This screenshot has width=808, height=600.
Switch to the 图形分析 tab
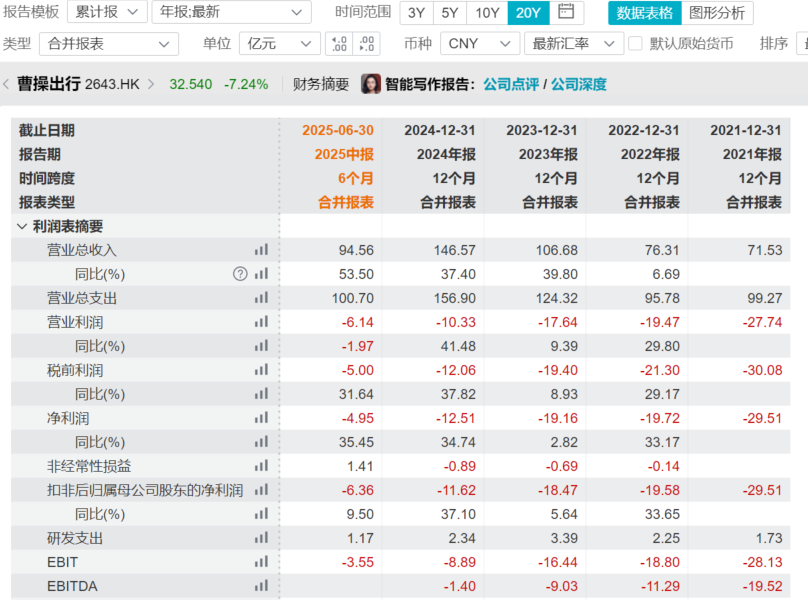point(717,13)
